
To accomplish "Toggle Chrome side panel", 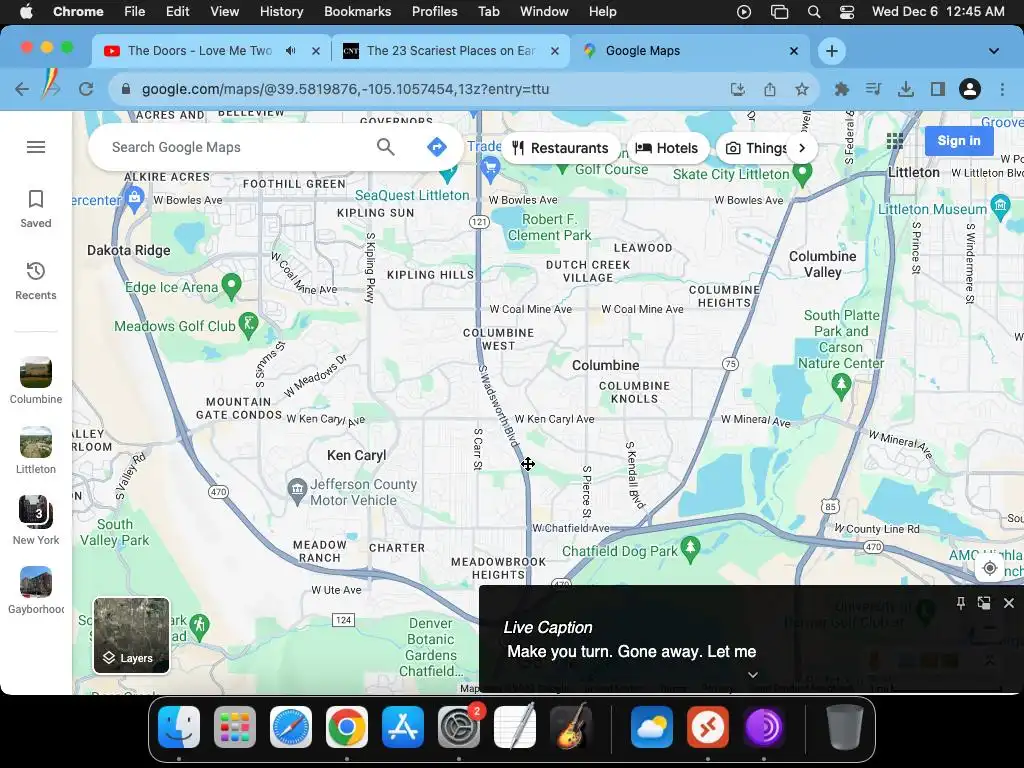I will pyautogui.click(x=938, y=89).
